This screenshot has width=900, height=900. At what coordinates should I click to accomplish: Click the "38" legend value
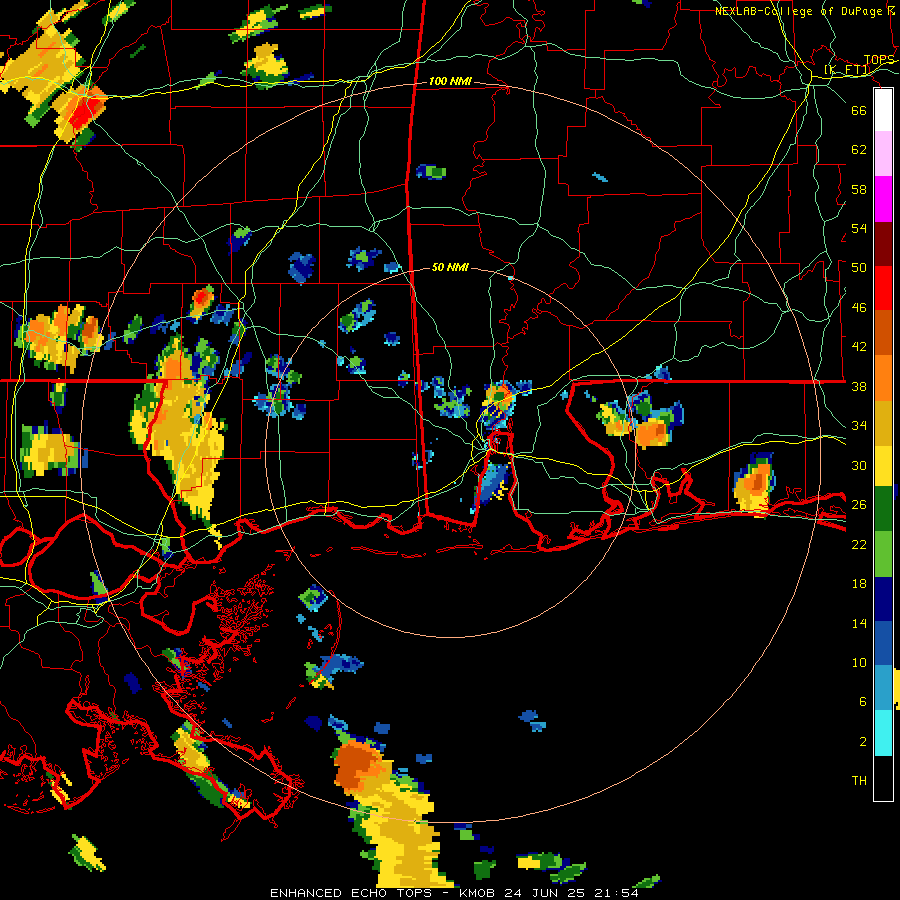[859, 386]
